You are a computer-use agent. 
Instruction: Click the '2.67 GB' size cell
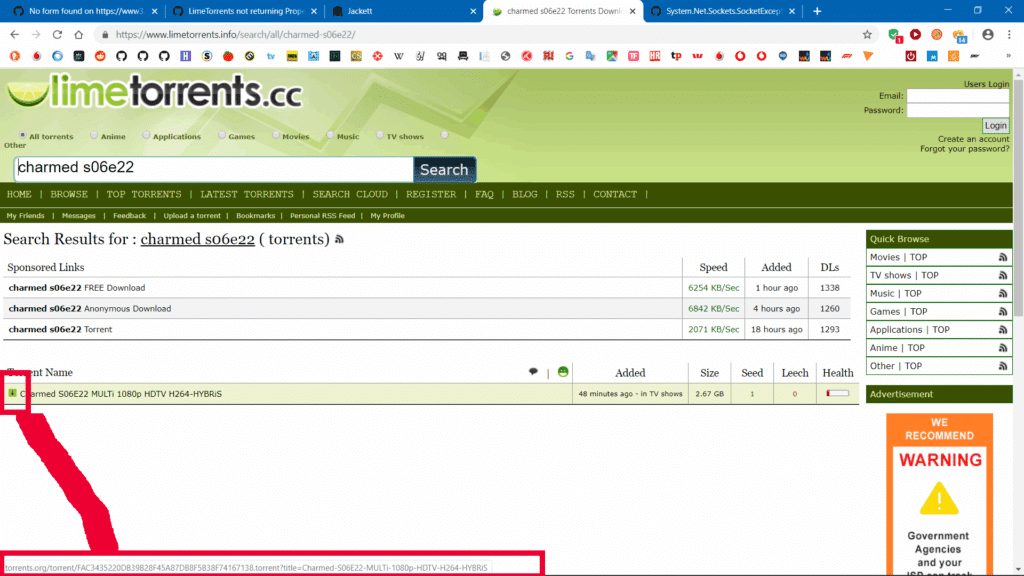pos(710,394)
